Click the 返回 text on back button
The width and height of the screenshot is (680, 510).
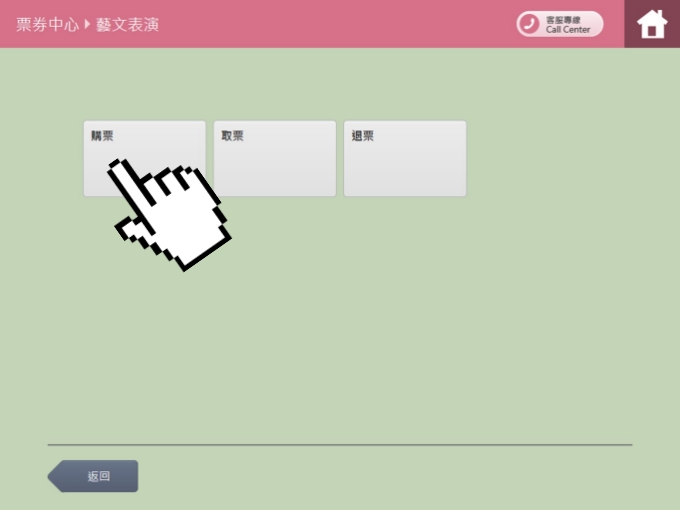98,477
